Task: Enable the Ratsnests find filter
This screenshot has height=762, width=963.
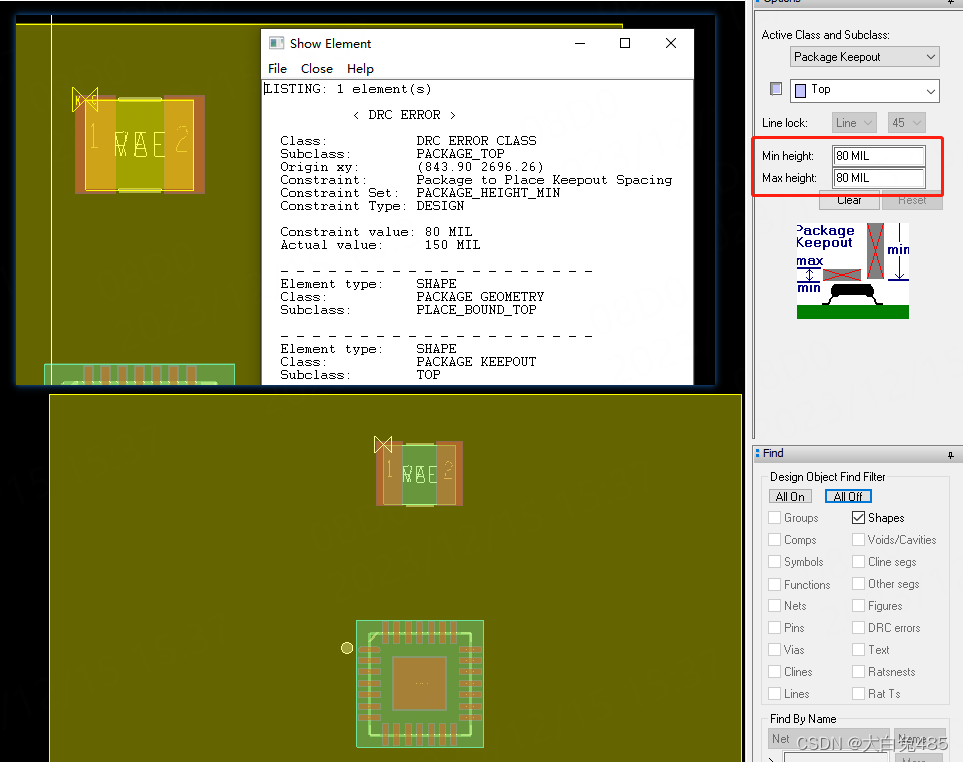Action: (858, 671)
